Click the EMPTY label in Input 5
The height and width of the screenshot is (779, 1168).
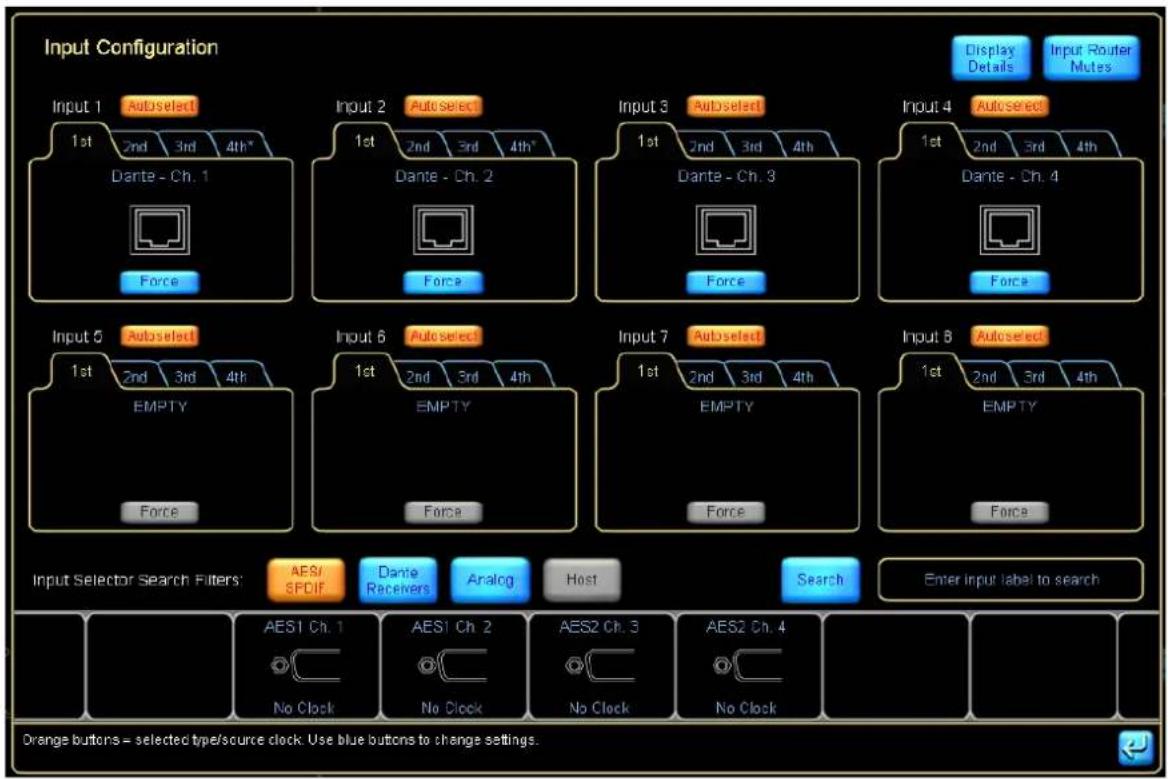point(160,407)
